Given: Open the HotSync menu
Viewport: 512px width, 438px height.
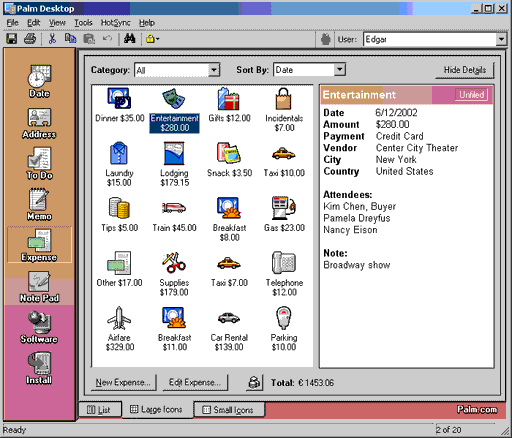Looking at the screenshot, I should point(115,23).
